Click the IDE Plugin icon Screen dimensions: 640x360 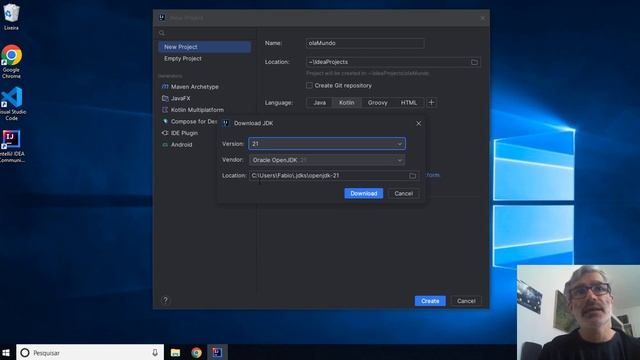point(165,133)
